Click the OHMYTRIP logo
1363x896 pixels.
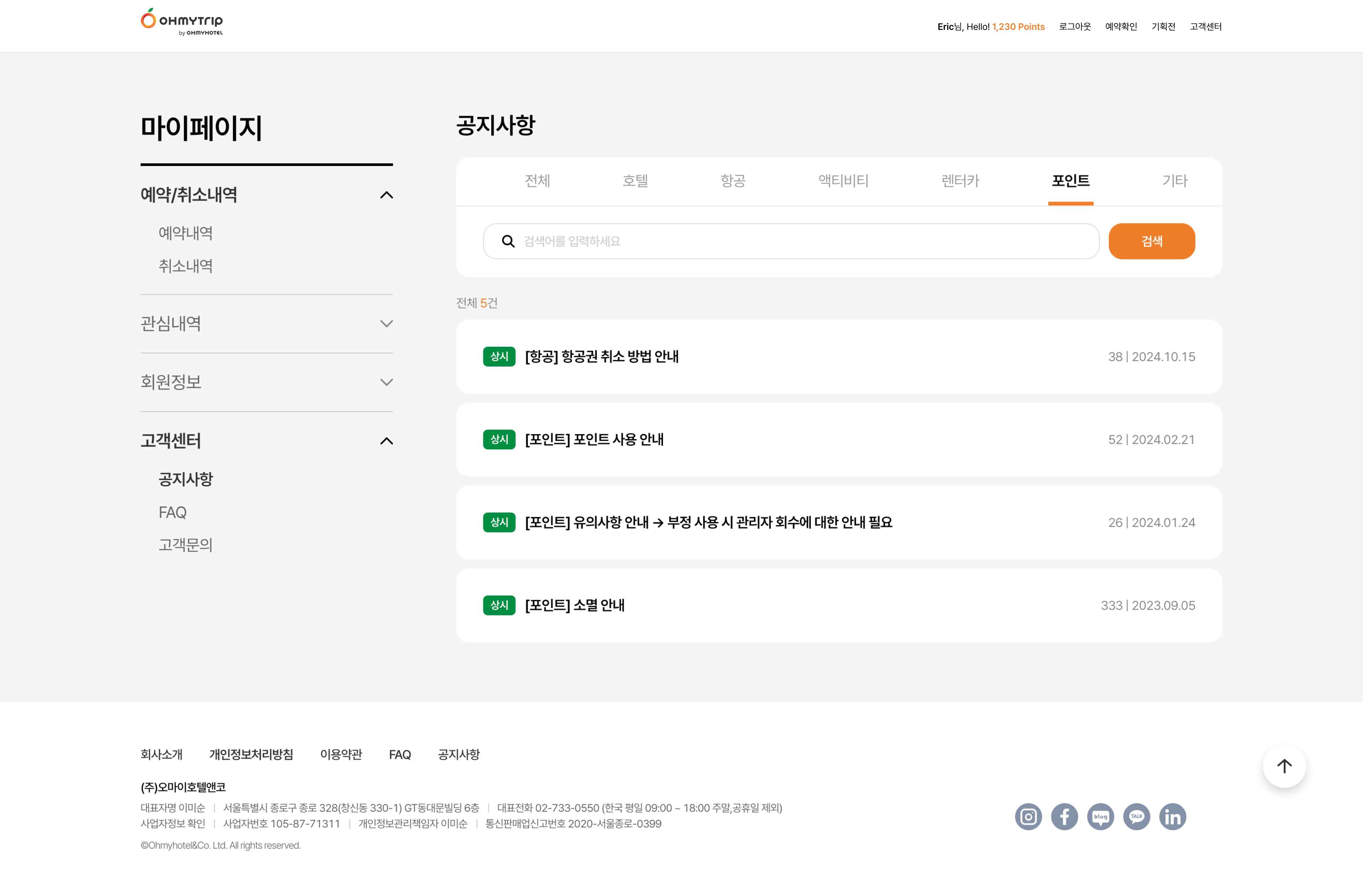pos(181,22)
